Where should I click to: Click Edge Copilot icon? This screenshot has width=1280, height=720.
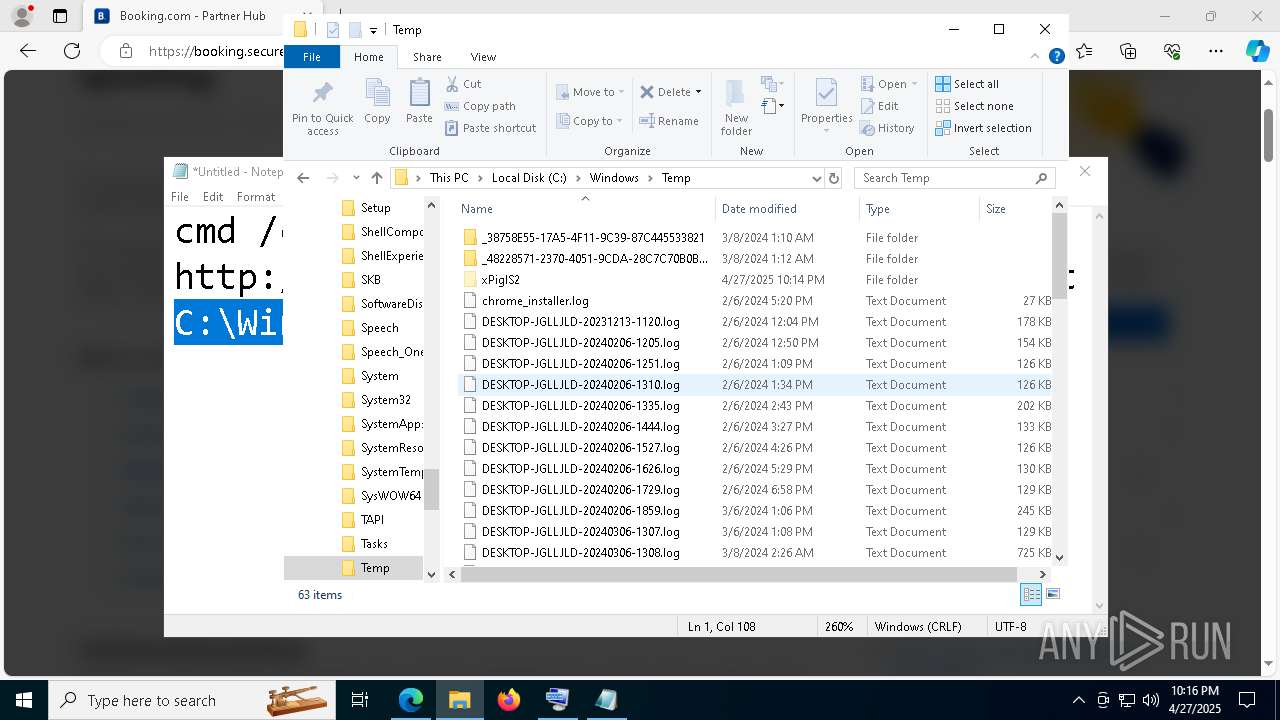point(1257,51)
